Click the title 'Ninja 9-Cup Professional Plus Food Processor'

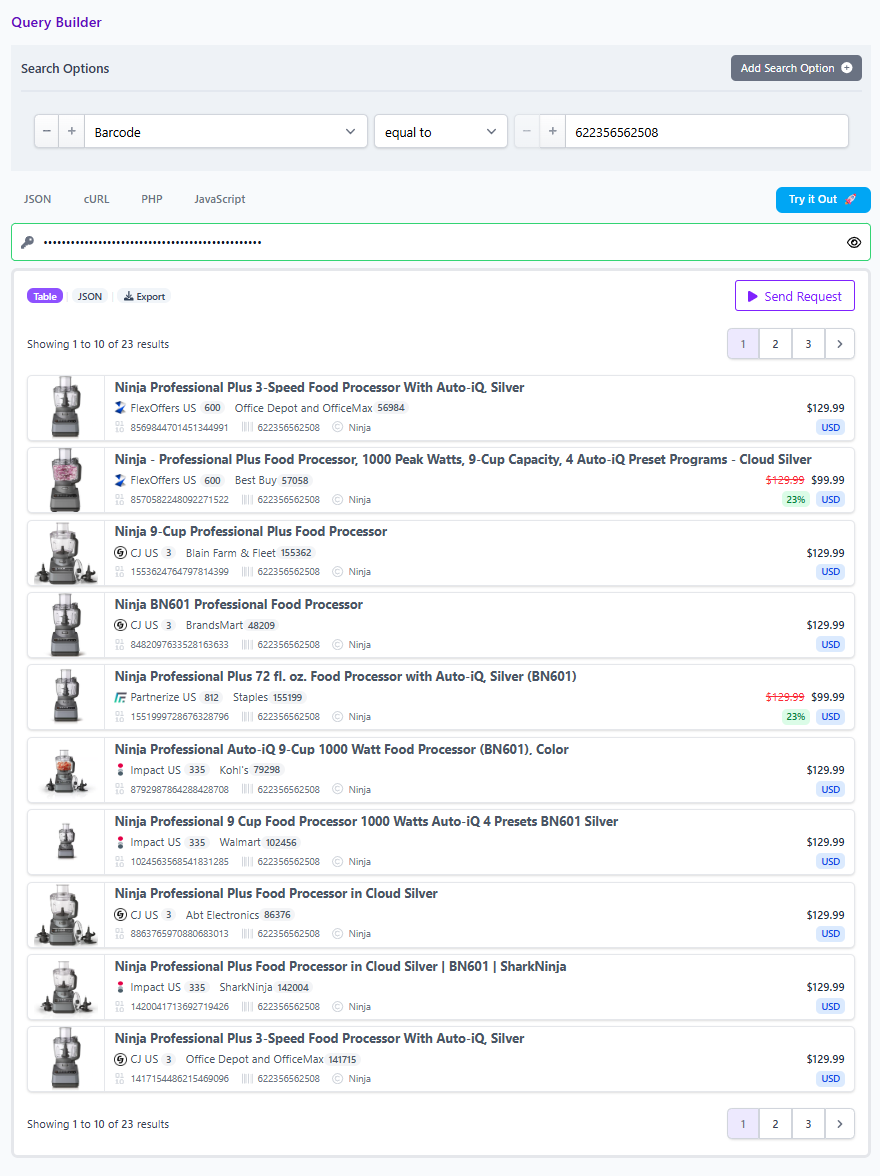(251, 532)
